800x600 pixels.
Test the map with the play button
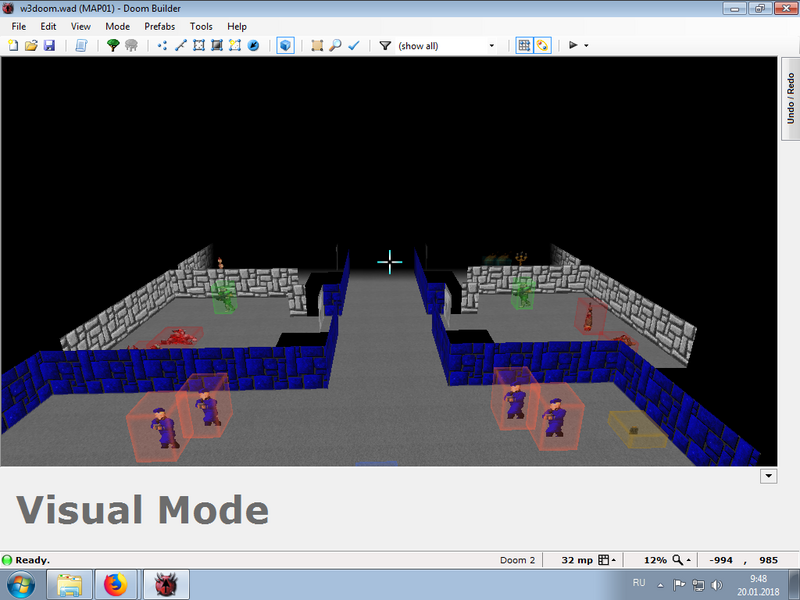(x=573, y=45)
